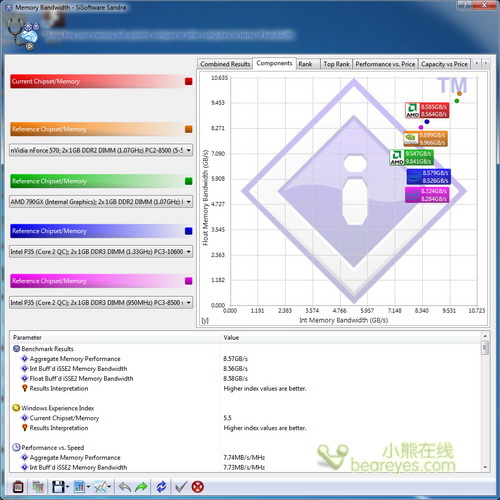The width and height of the screenshot is (500, 500).
Task: Click the Performance vs. Speed clock icon
Action: pos(16,447)
